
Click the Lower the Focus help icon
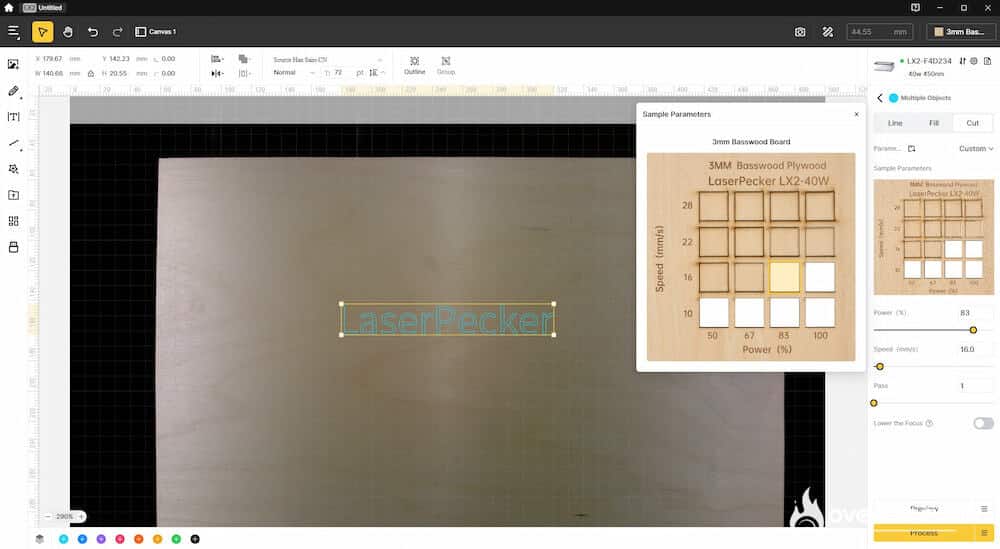(929, 423)
